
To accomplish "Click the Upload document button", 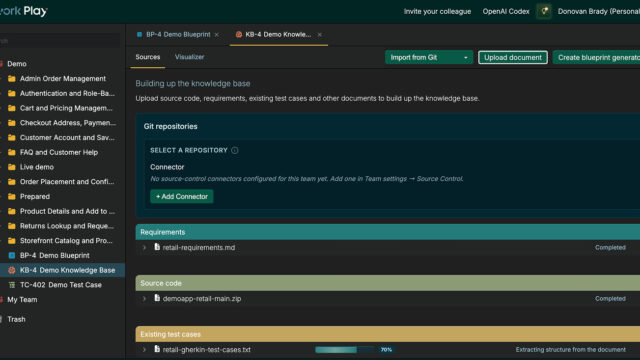I will click(513, 58).
